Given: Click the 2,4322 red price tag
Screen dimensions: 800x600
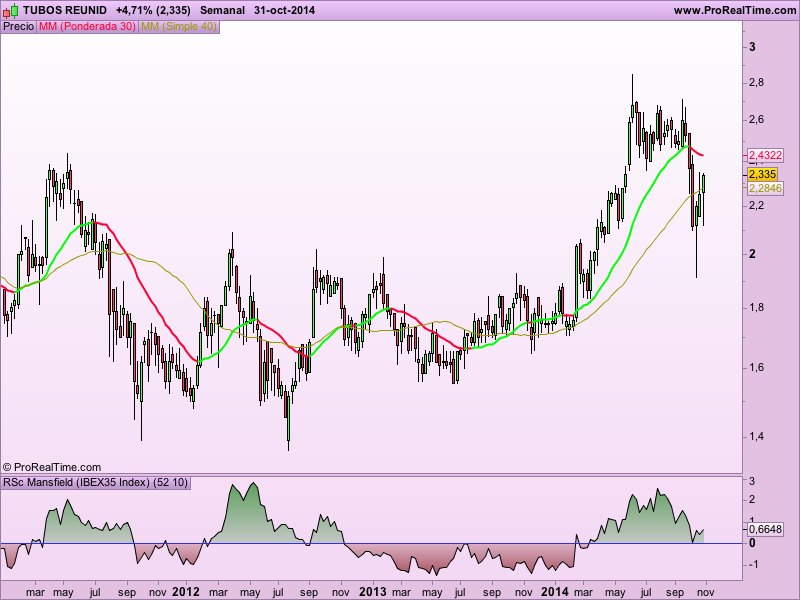Looking at the screenshot, I should click(x=765, y=155).
